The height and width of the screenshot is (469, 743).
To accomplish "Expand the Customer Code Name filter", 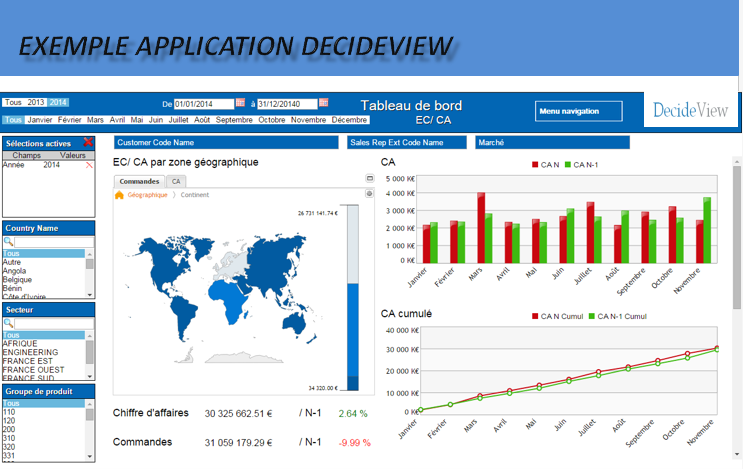I will coord(226,143).
